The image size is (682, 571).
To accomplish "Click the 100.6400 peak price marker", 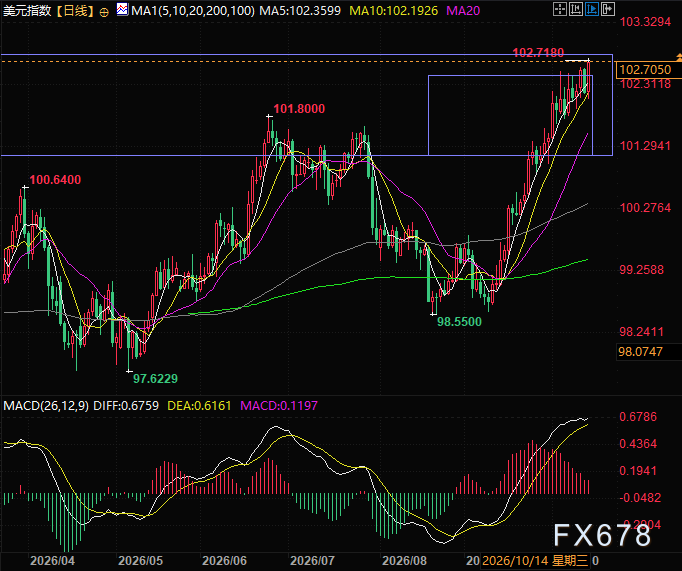I will pyautogui.click(x=55, y=180).
